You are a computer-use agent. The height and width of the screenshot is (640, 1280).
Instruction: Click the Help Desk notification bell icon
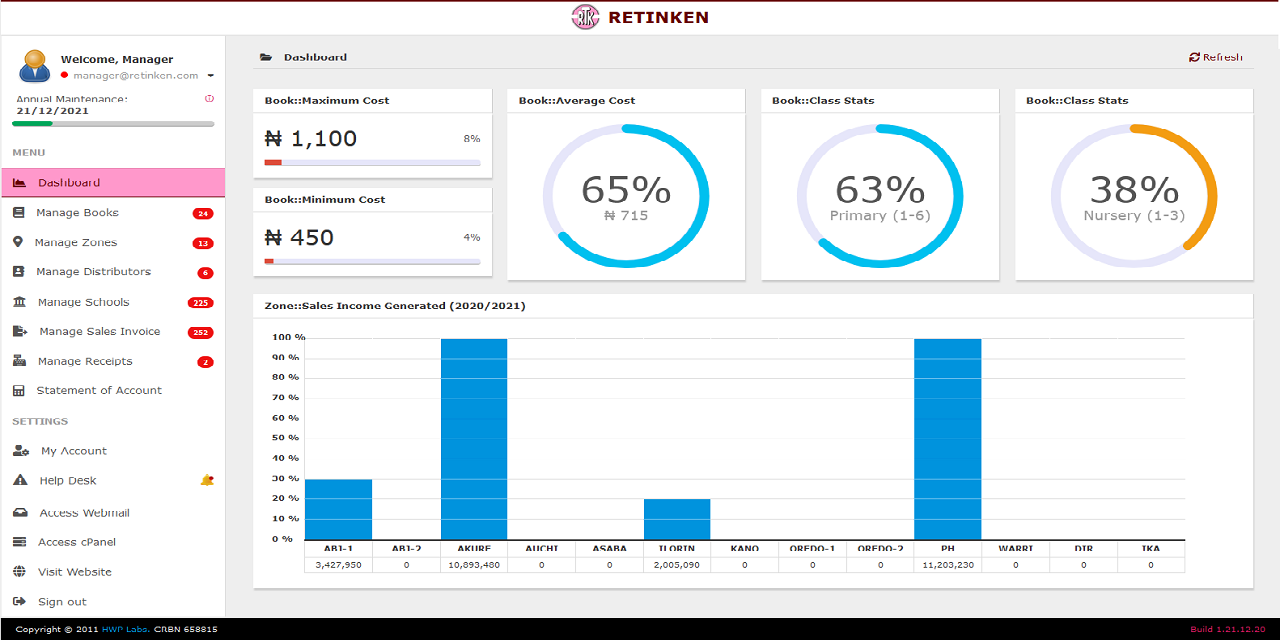(x=207, y=480)
